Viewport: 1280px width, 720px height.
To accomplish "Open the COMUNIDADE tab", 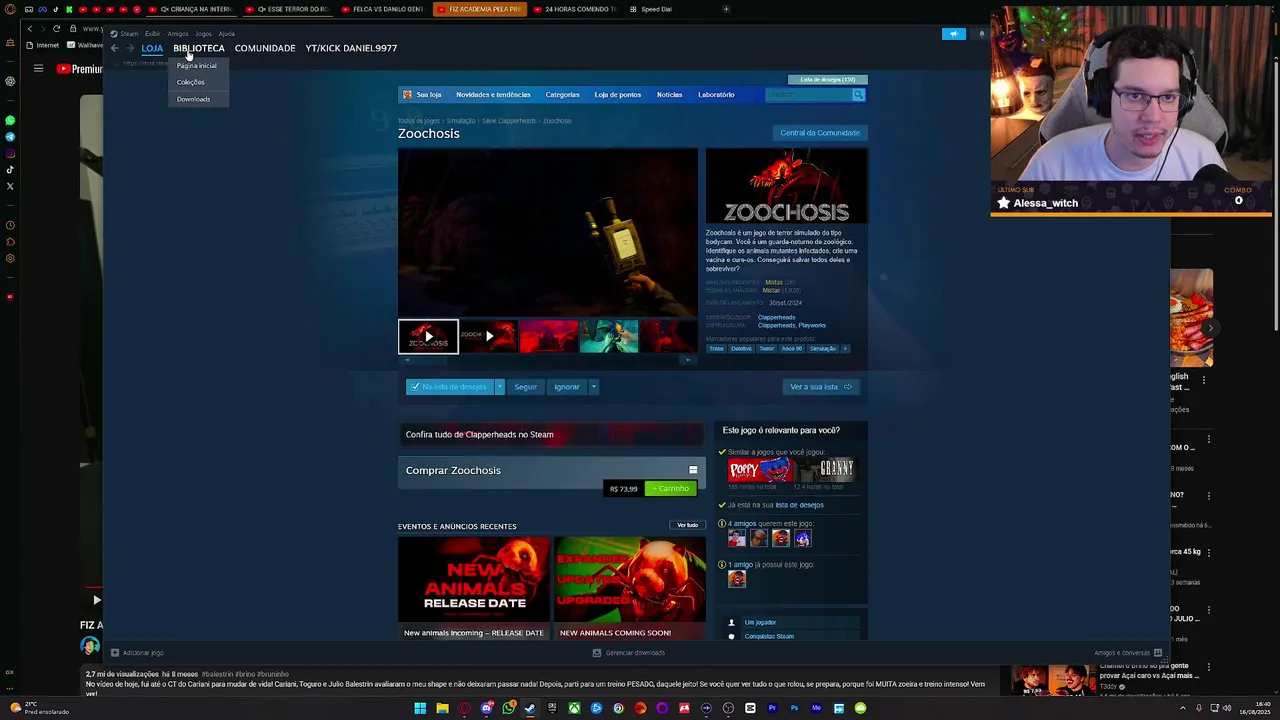I will coord(265,48).
